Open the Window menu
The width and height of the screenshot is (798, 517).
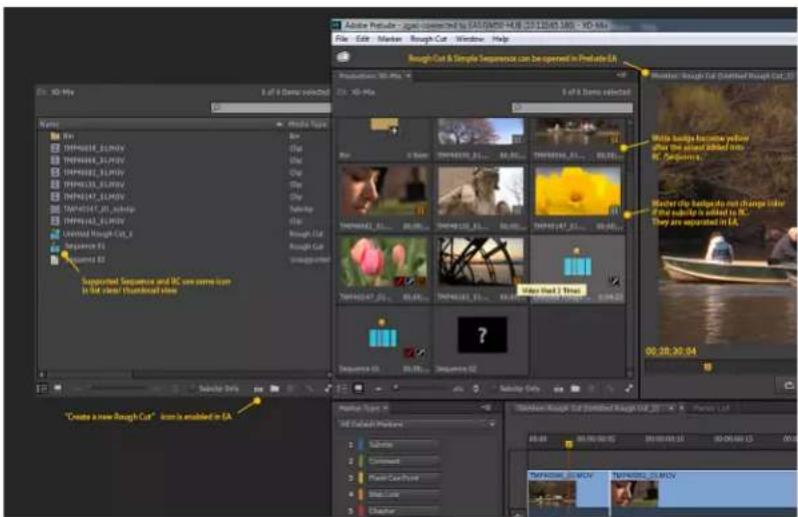469,39
